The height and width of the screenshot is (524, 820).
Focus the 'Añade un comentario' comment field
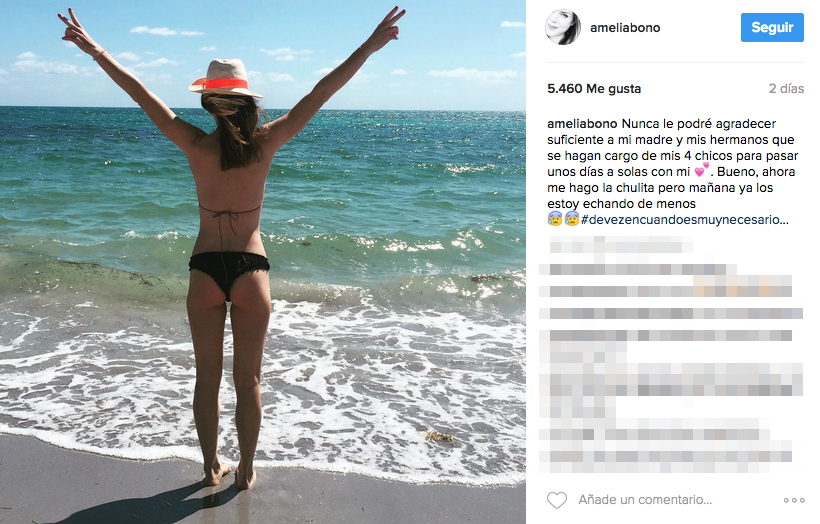[x=645, y=500]
